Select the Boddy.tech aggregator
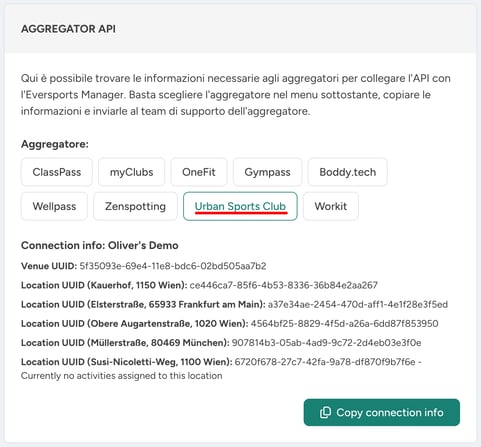The image size is (481, 447). click(348, 172)
